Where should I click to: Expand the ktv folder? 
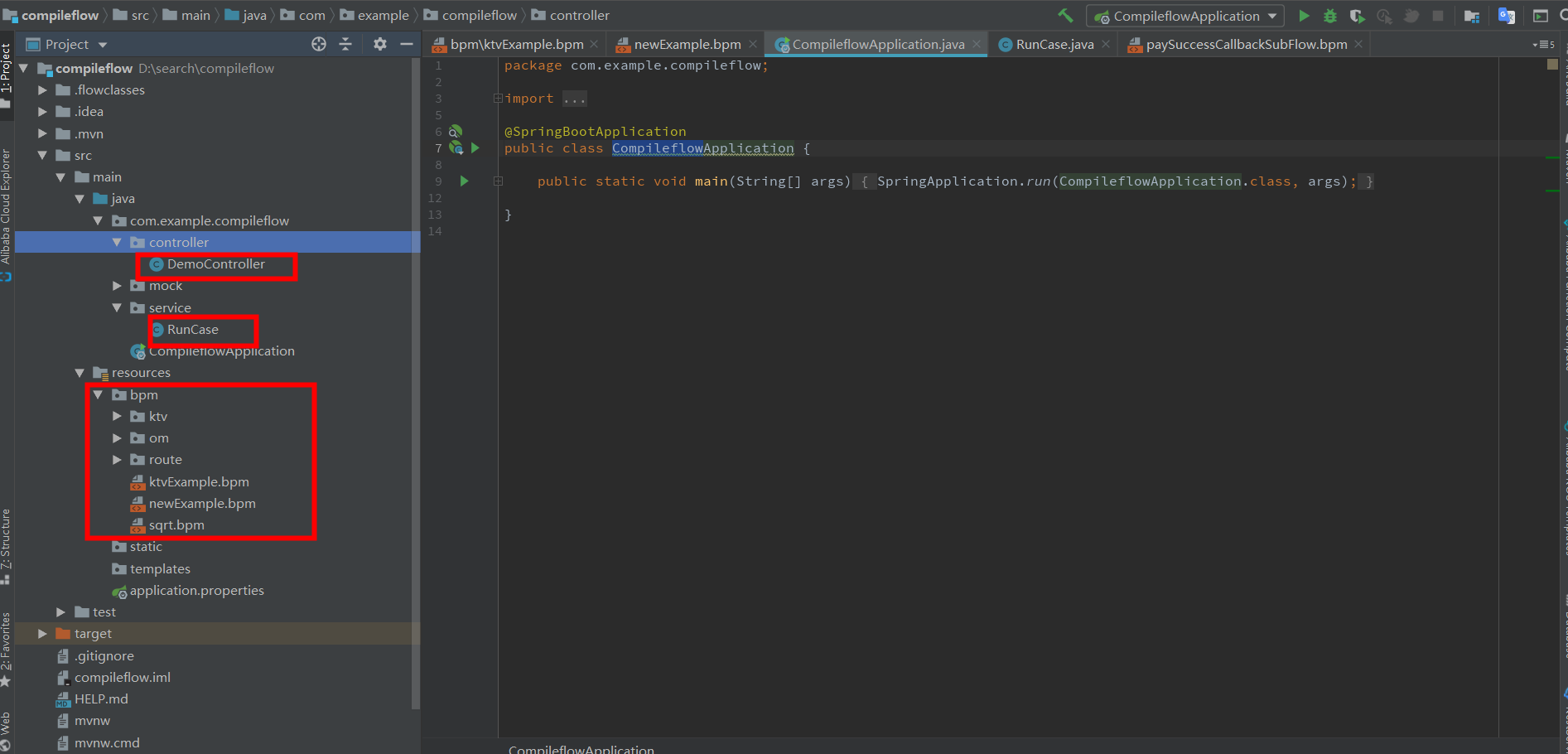[117, 416]
